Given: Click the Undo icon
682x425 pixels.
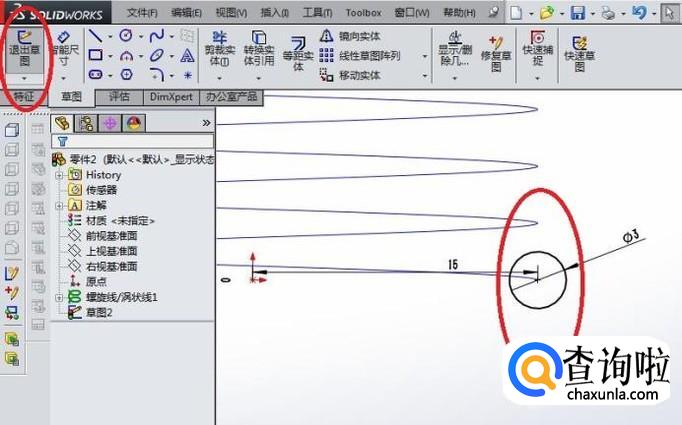Looking at the screenshot, I should tap(639, 13).
